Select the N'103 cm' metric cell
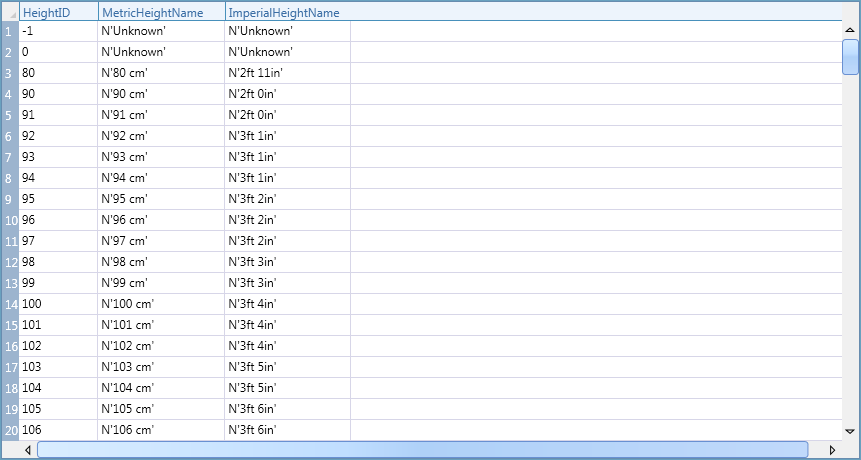Image resolution: width=861 pixels, height=460 pixels. [x=161, y=367]
